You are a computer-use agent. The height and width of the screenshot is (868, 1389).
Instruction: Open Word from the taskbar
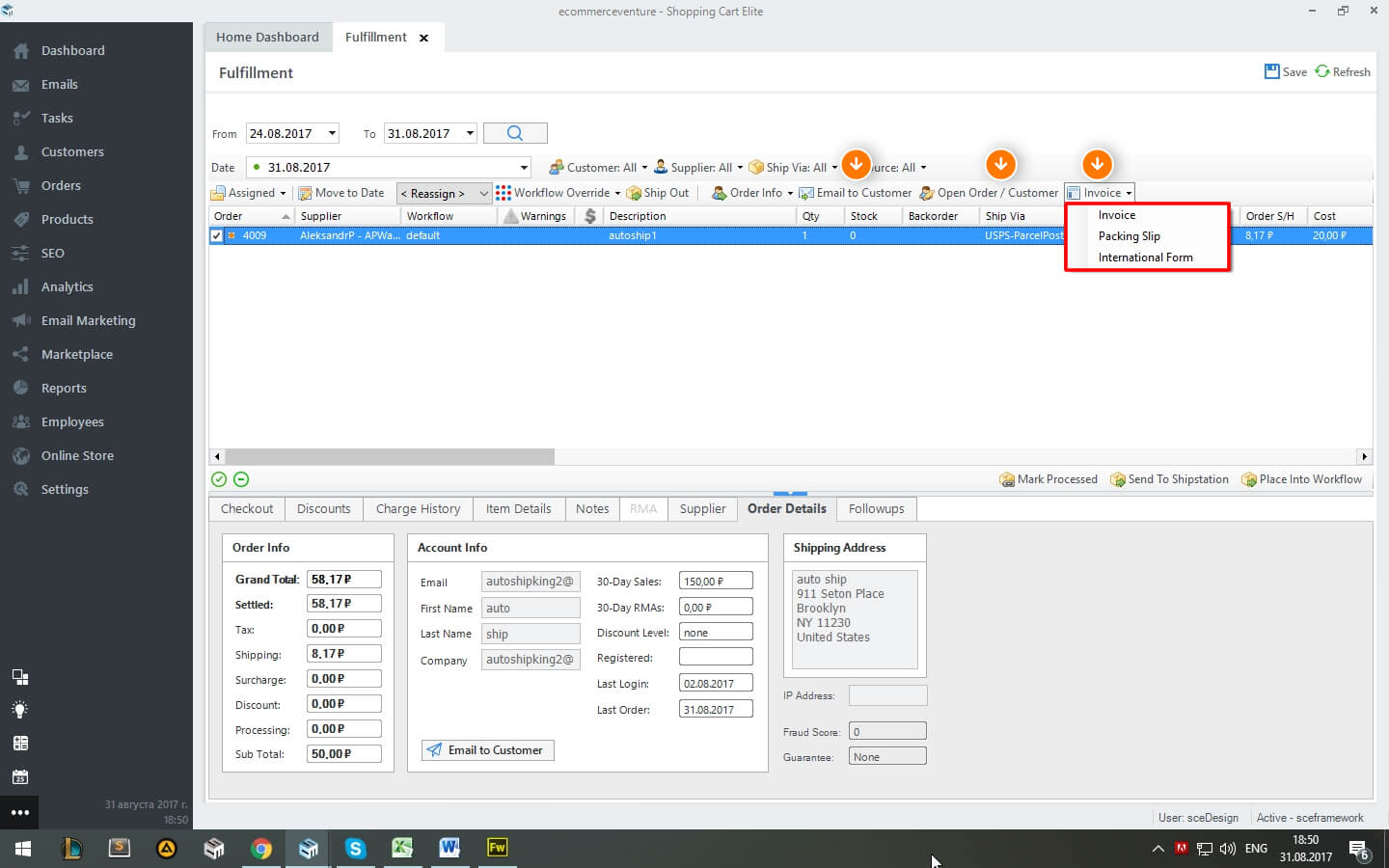point(449,848)
